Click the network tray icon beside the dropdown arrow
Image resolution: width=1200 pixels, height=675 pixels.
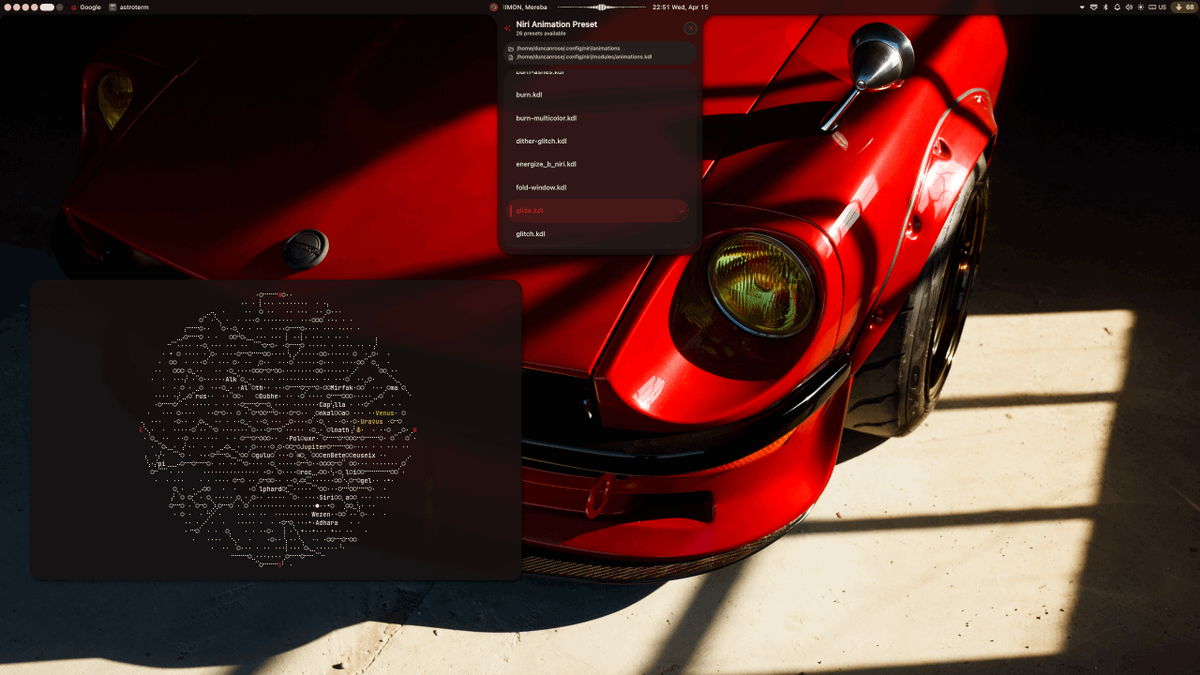pyautogui.click(x=1094, y=7)
